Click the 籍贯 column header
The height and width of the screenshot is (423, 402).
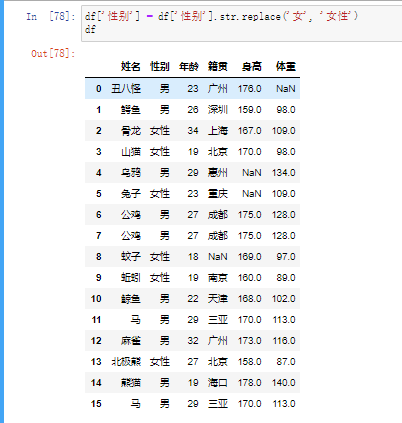218,66
